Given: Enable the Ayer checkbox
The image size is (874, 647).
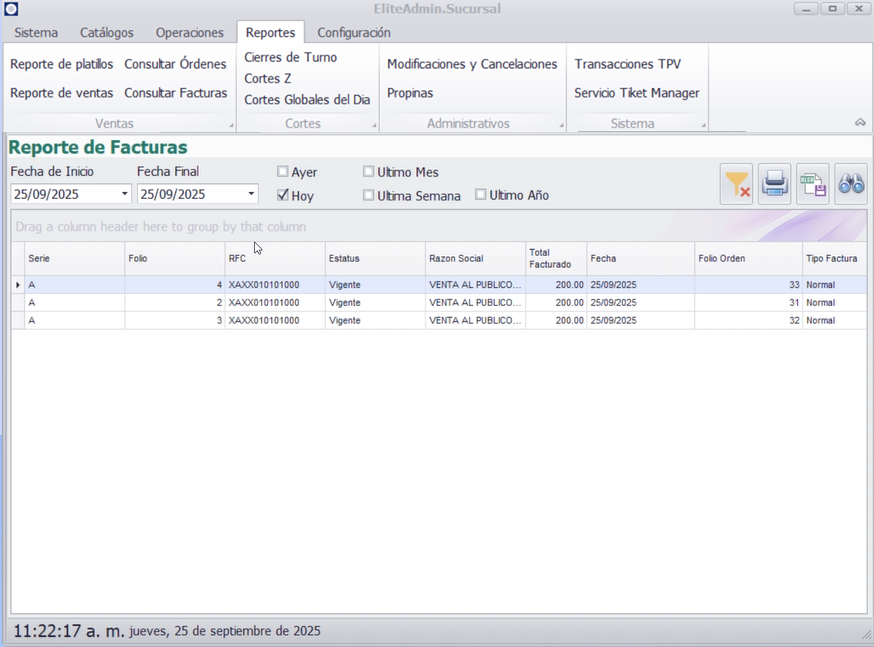Looking at the screenshot, I should pos(283,172).
